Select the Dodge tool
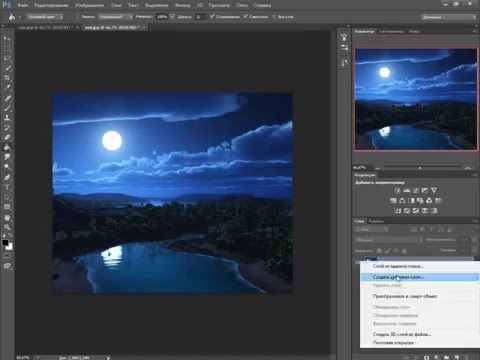 click(x=7, y=167)
